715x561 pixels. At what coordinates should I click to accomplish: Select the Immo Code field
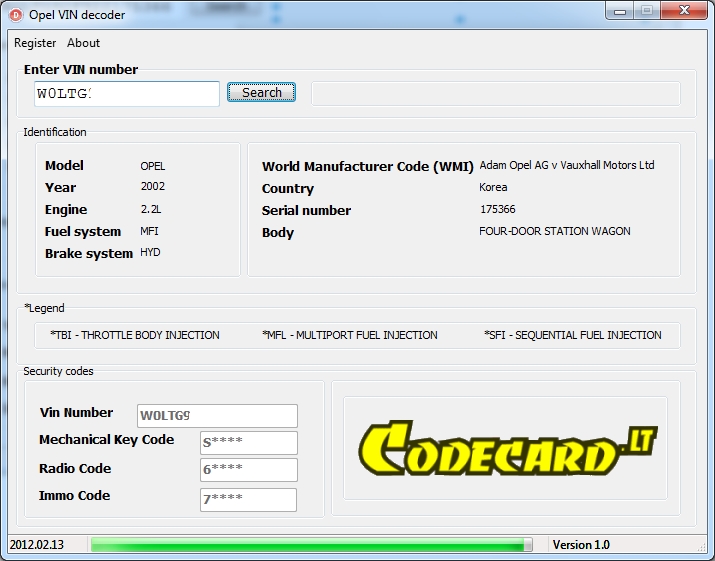(248, 499)
